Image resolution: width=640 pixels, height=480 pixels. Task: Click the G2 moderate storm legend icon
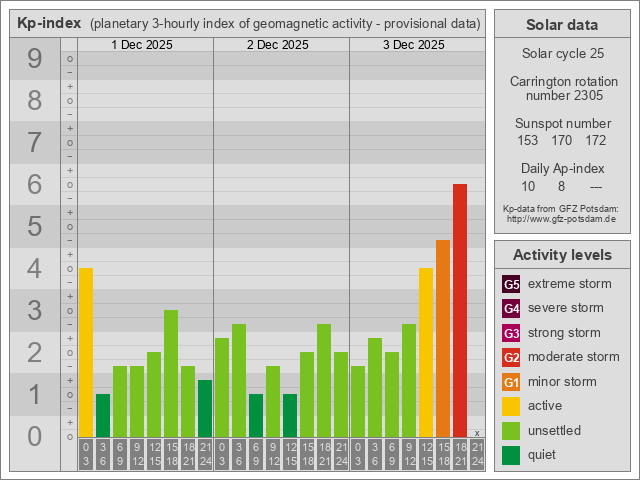pyautogui.click(x=511, y=357)
